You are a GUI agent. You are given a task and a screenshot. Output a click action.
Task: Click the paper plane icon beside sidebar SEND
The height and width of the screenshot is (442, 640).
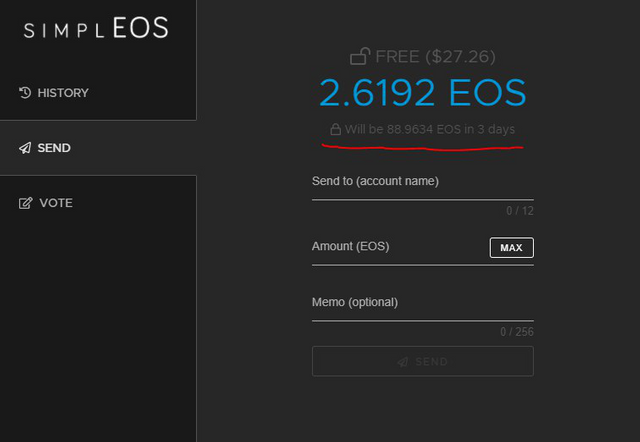click(26, 148)
